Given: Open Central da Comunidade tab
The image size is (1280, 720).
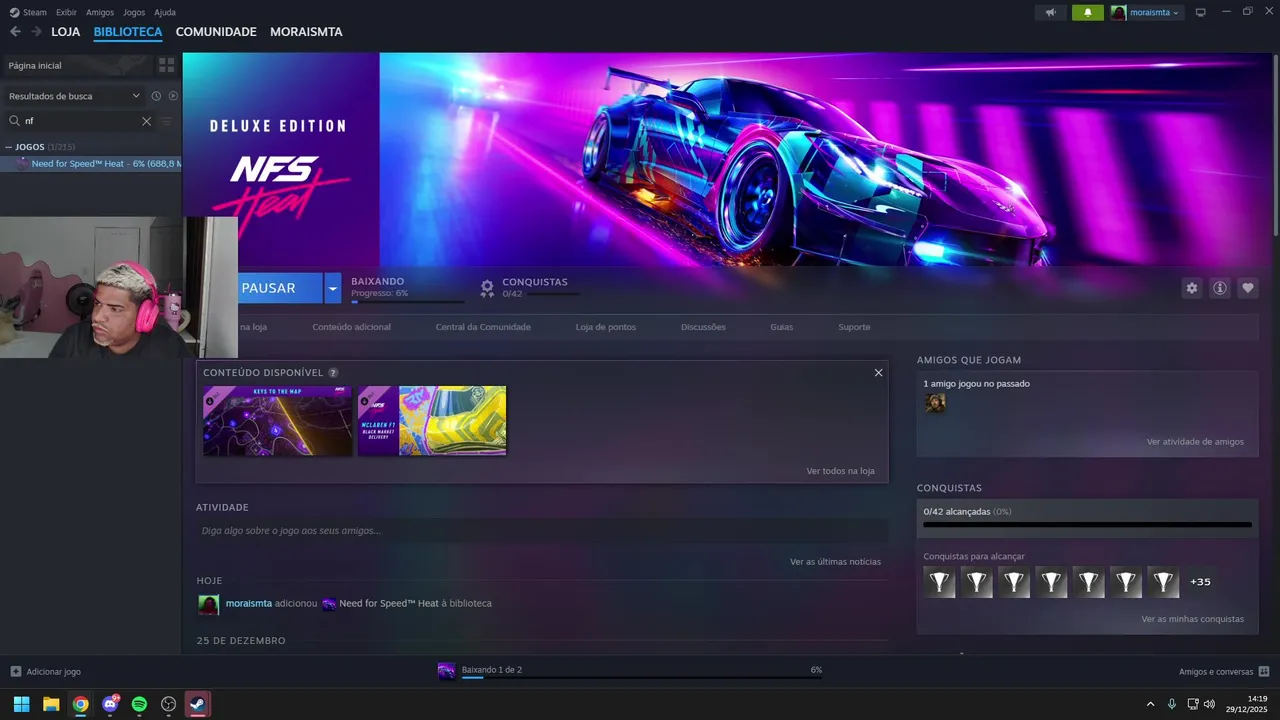Looking at the screenshot, I should [483, 327].
